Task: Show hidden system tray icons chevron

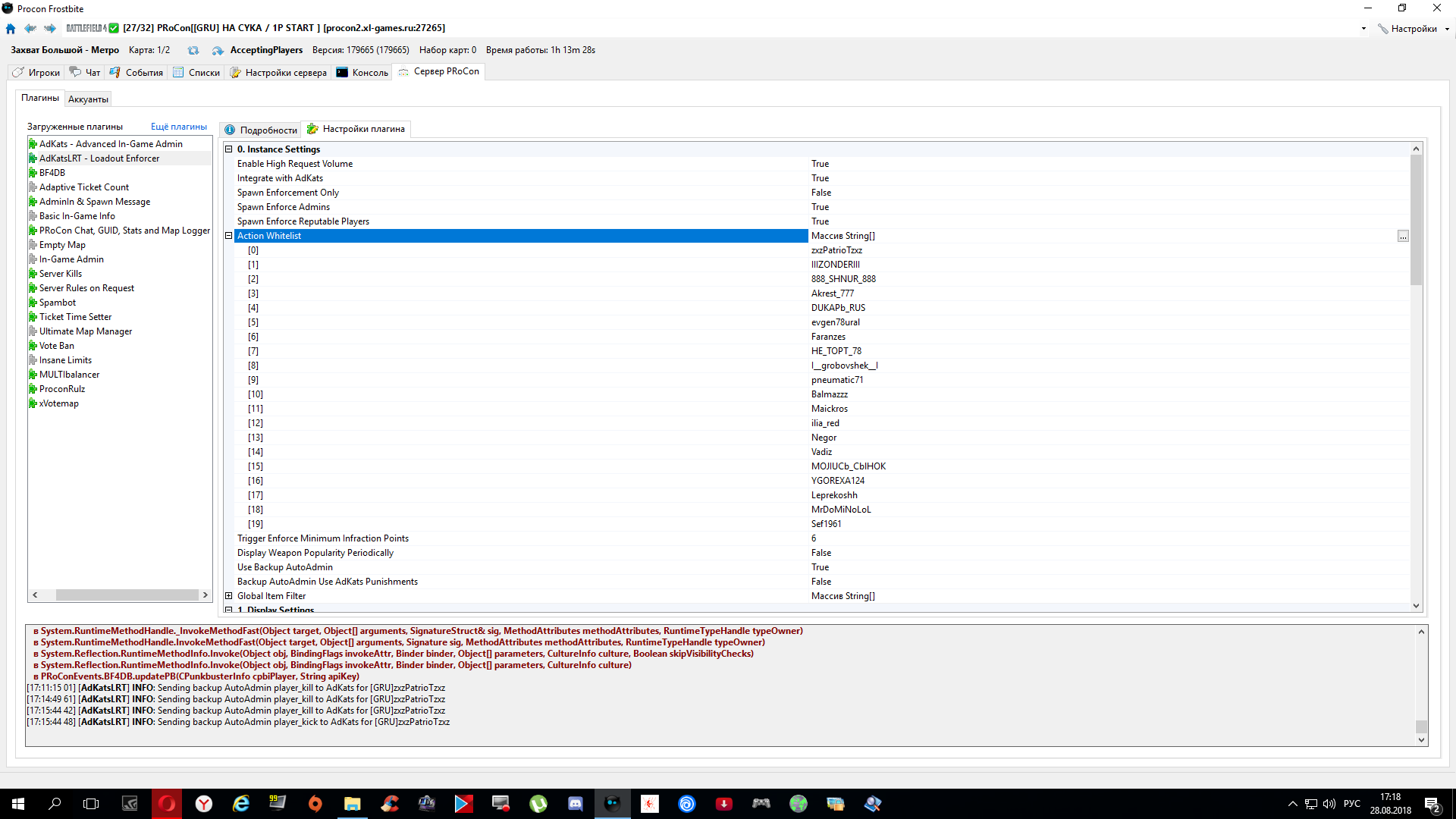Action: coord(1292,804)
